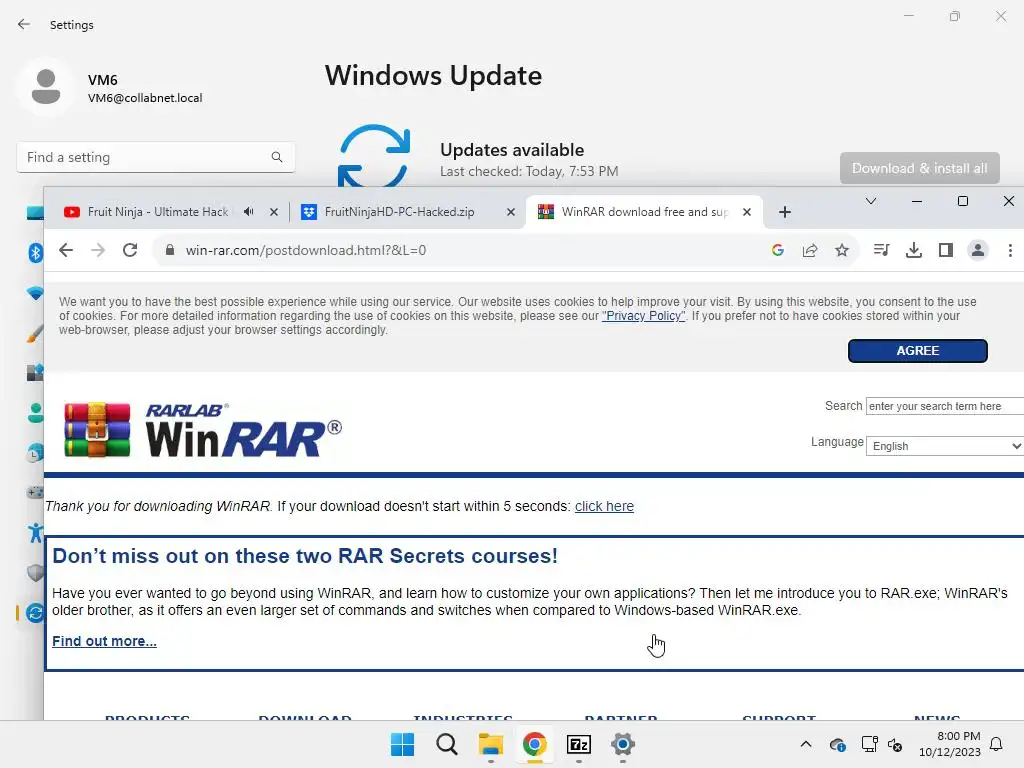Open 7-Zip from the taskbar

point(579,744)
